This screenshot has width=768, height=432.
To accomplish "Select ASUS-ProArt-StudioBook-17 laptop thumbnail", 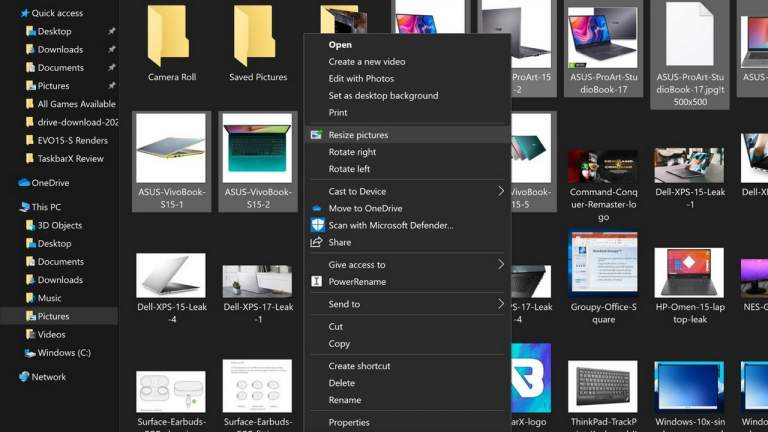I will click(x=603, y=37).
